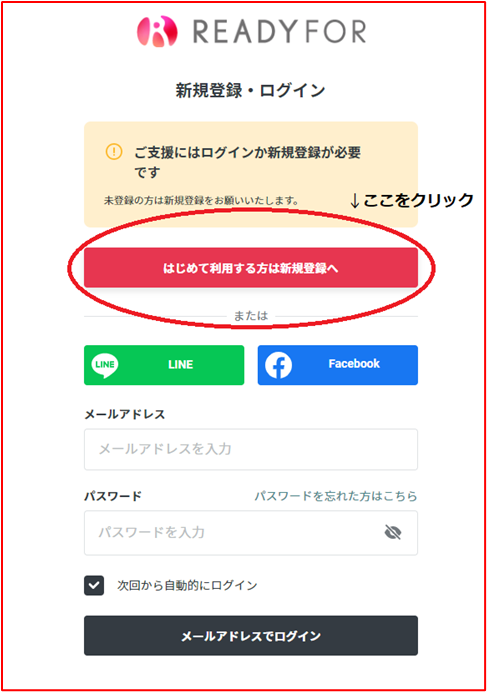Log in with the green LINE button
The width and height of the screenshot is (487, 692).
coord(164,365)
